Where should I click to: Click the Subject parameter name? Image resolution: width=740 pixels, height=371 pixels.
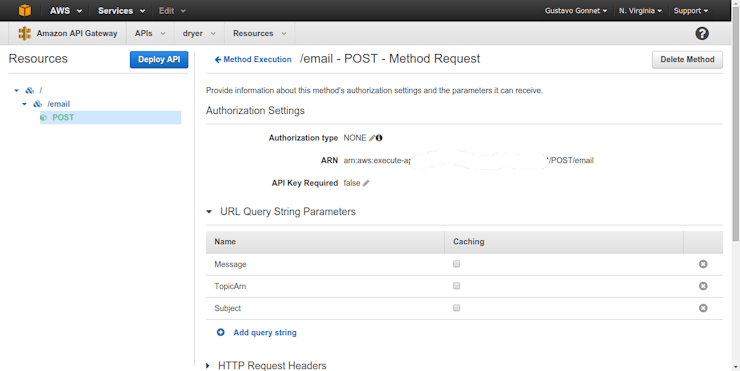coord(227,308)
